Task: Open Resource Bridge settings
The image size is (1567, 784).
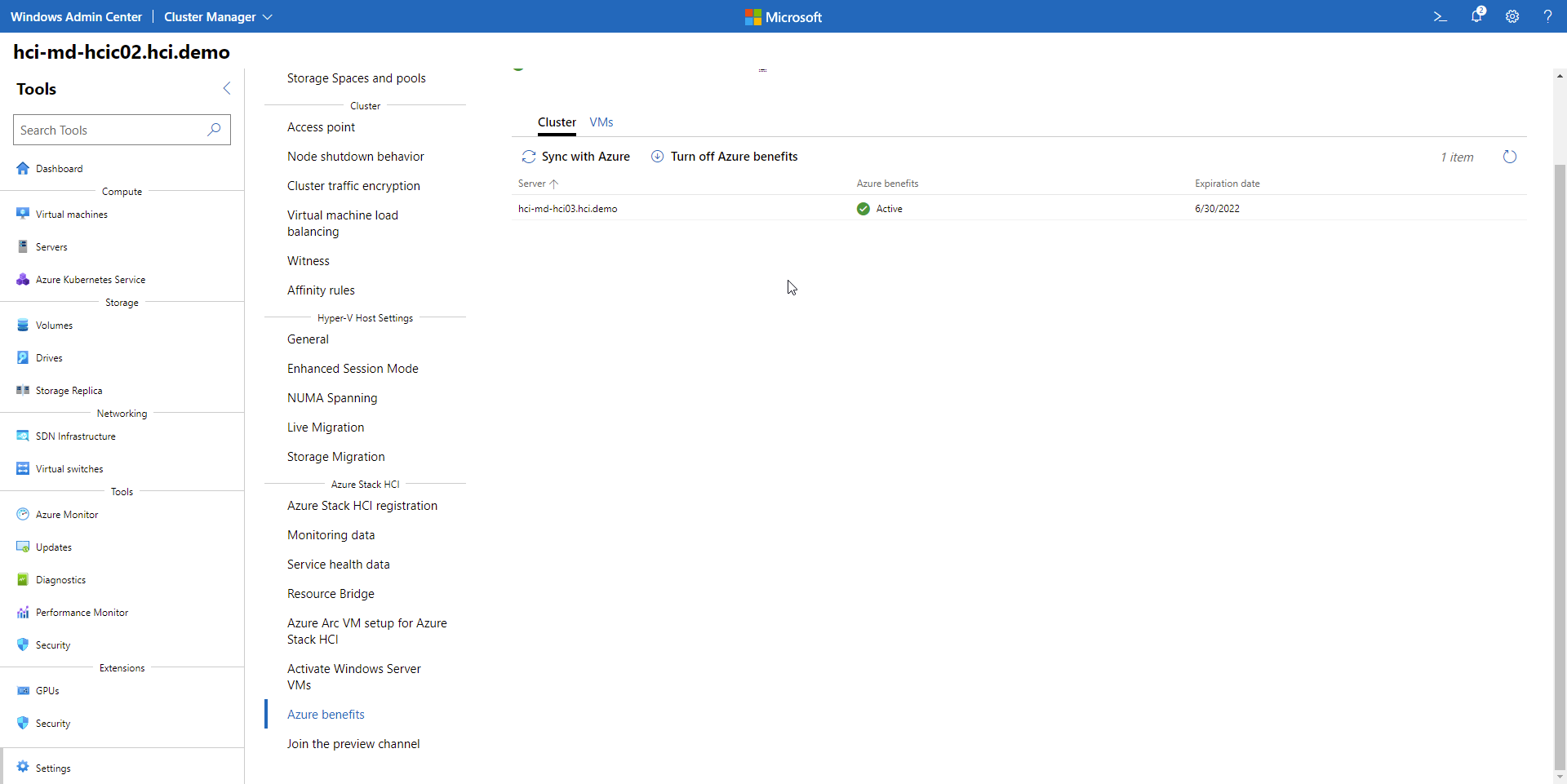Action: 331,594
